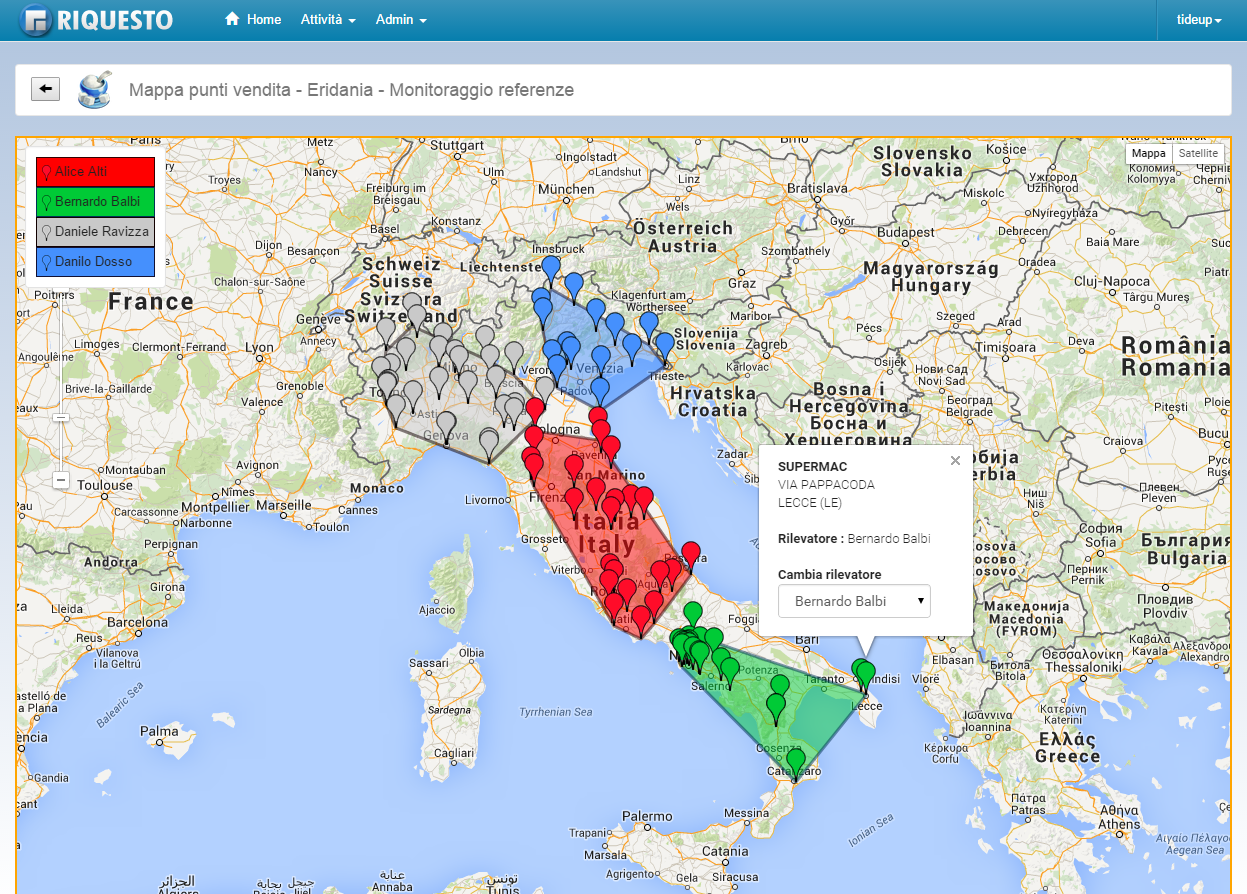Click the red marker icon in Alice Alti legend

(x=46, y=172)
